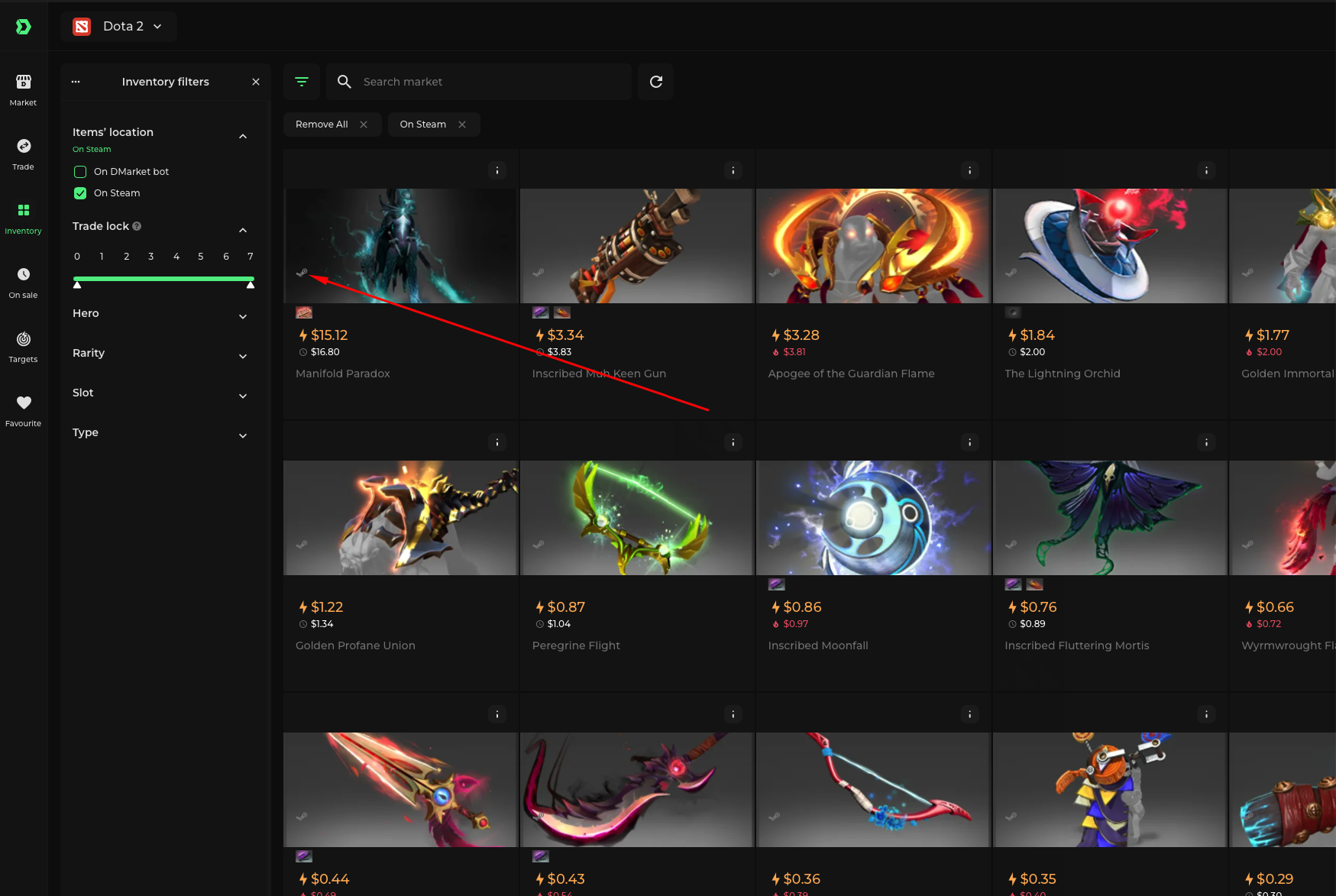Toggle the green filter panel icon
The width and height of the screenshot is (1336, 896).
coord(302,82)
